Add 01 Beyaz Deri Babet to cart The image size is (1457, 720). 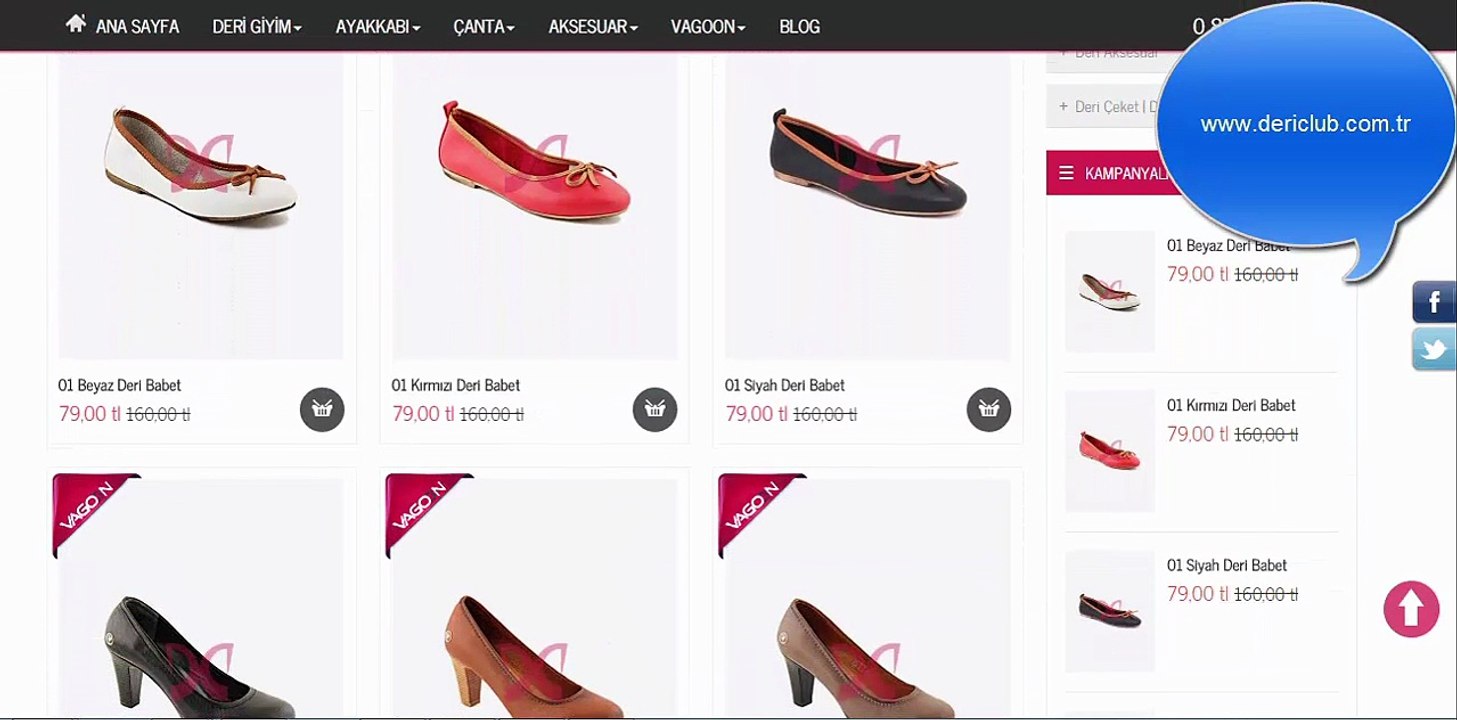pyautogui.click(x=322, y=409)
